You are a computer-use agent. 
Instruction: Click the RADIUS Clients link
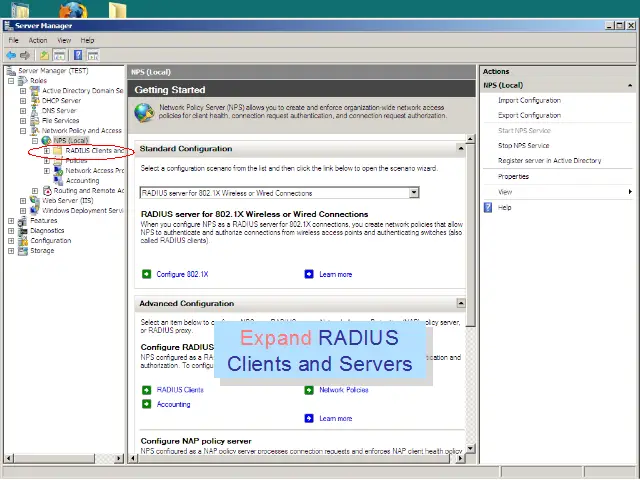(180, 390)
